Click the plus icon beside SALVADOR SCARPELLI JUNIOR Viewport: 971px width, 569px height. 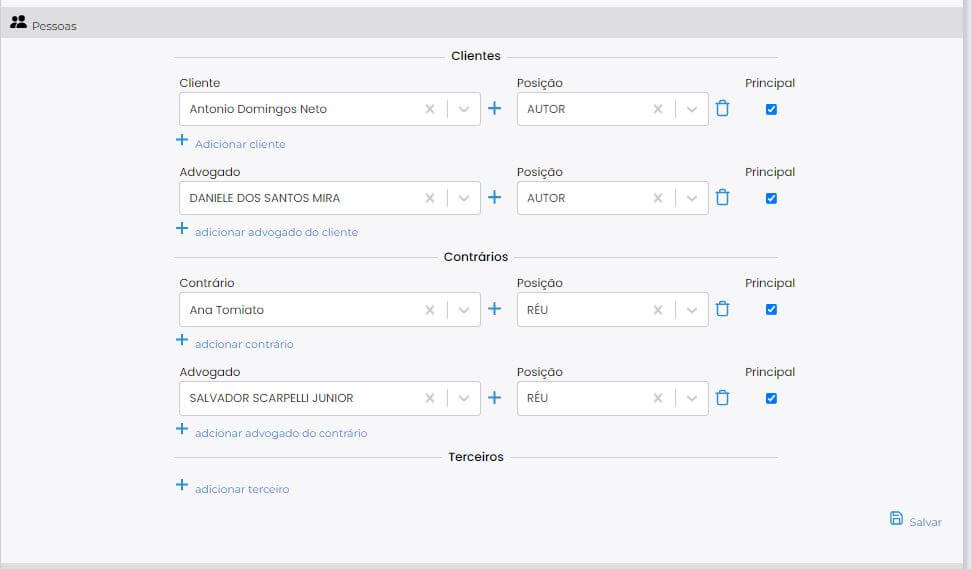pyautogui.click(x=494, y=397)
